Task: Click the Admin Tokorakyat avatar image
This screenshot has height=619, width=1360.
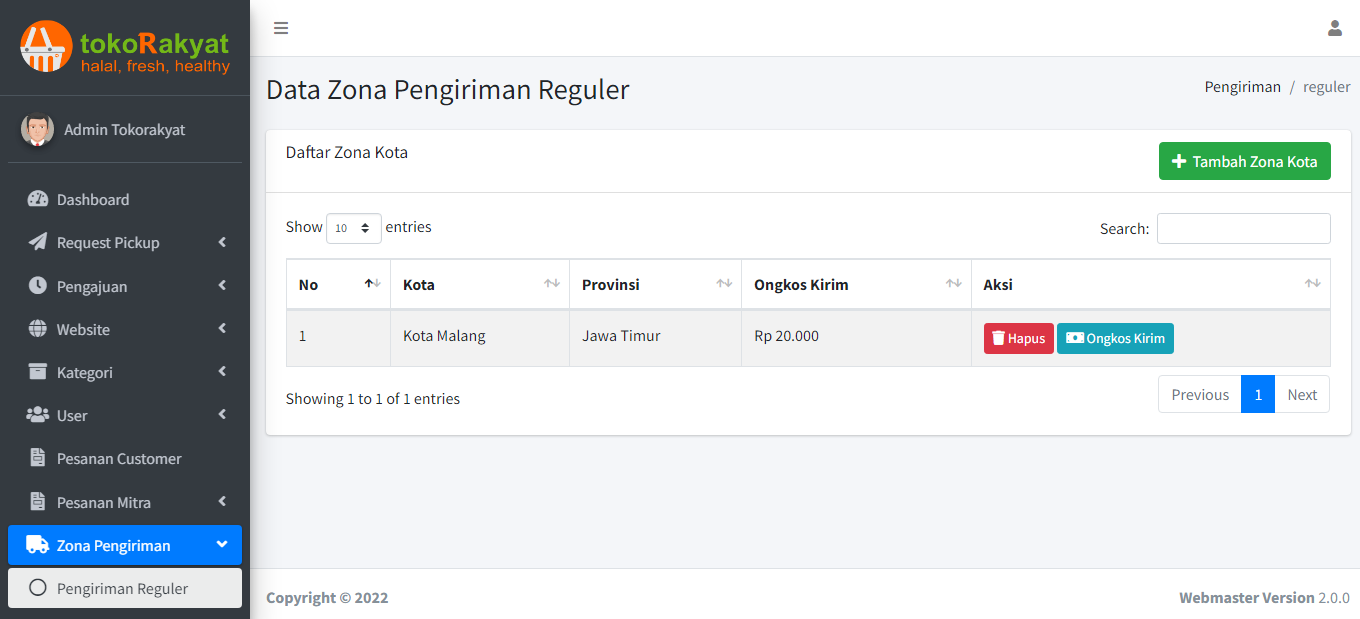Action: (38, 129)
